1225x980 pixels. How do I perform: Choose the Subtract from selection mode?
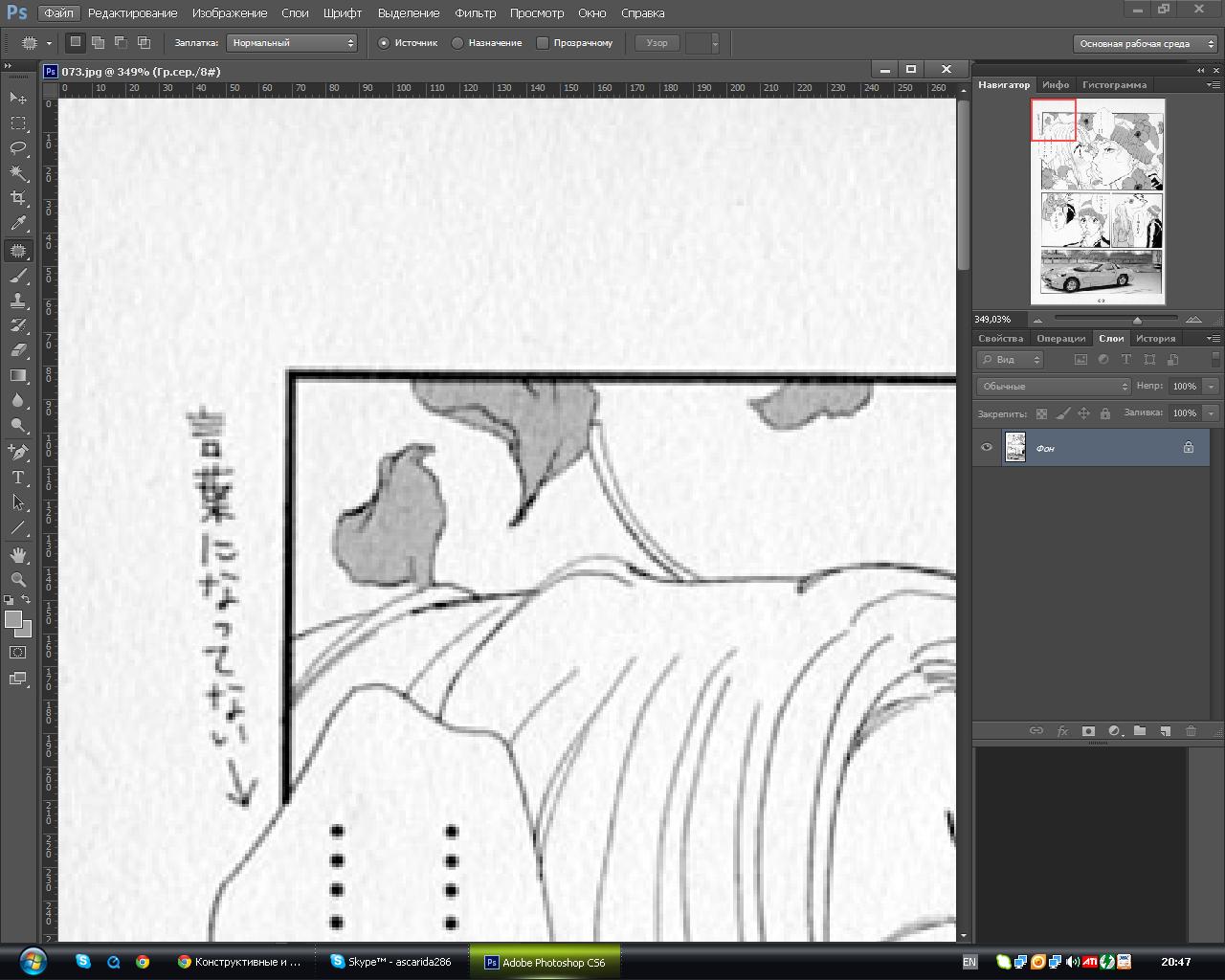point(121,43)
